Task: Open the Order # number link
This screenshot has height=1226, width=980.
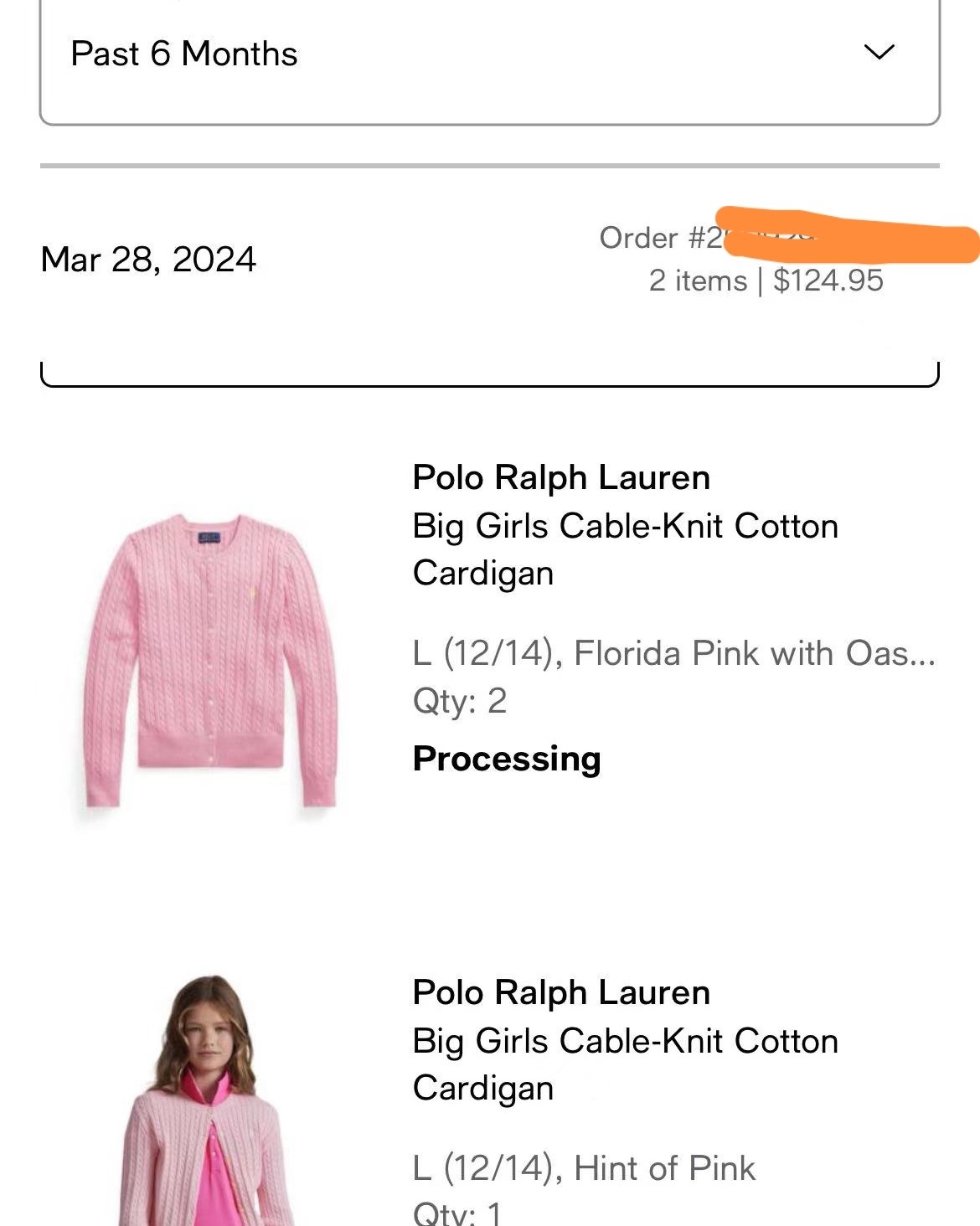Action: click(661, 238)
